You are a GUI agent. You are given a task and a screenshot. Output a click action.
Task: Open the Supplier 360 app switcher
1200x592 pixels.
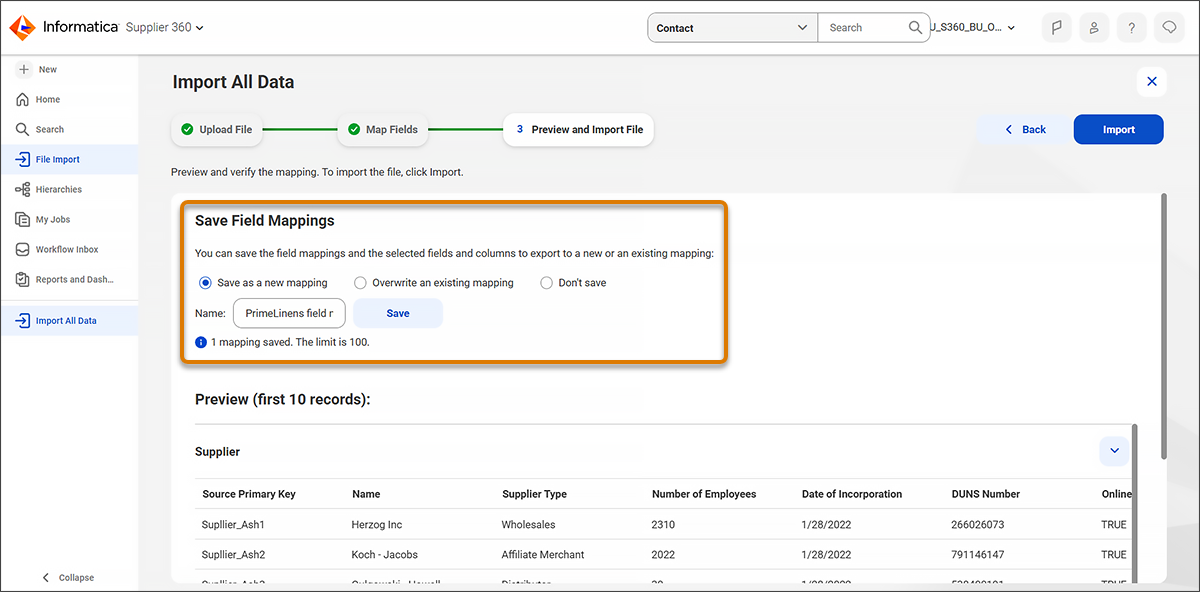click(x=165, y=28)
